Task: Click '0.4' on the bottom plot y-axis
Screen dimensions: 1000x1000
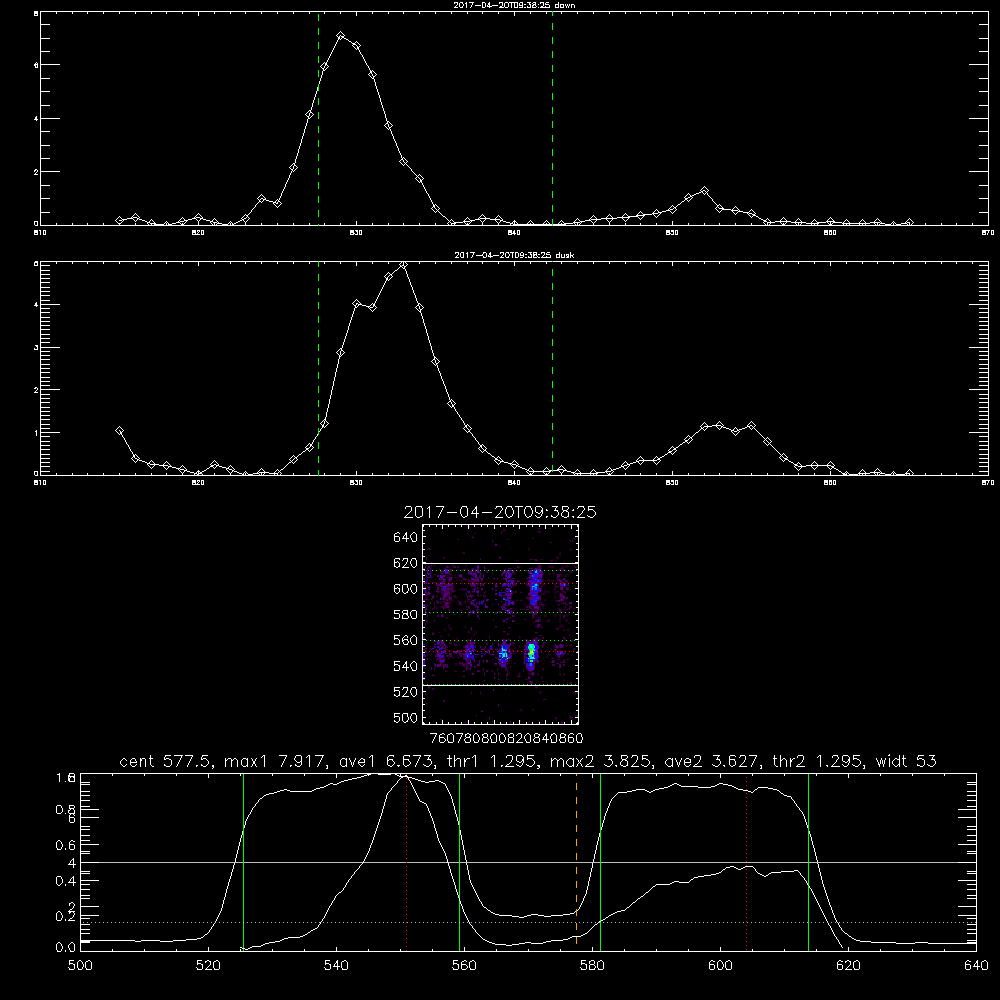Action: (x=66, y=881)
